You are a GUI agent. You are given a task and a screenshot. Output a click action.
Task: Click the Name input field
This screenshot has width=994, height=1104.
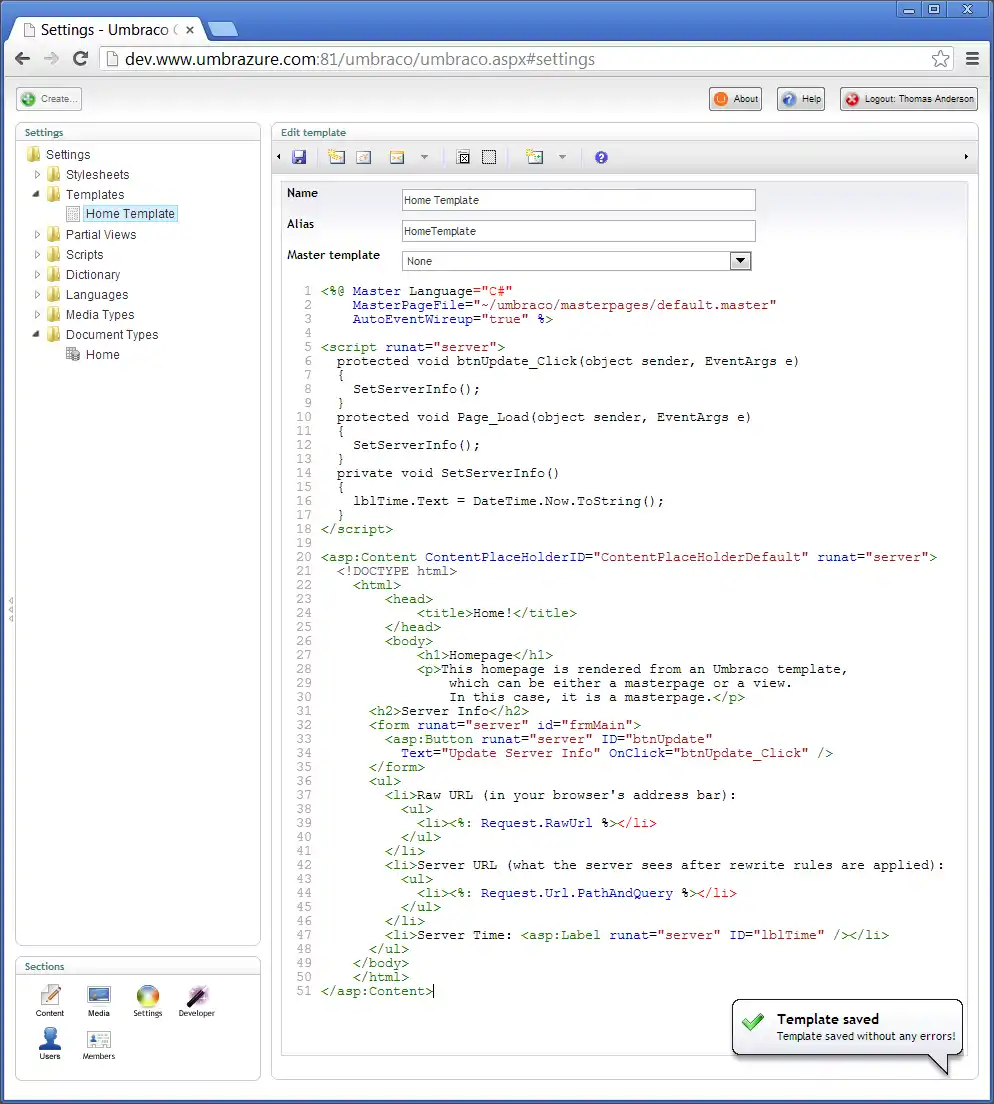[579, 200]
